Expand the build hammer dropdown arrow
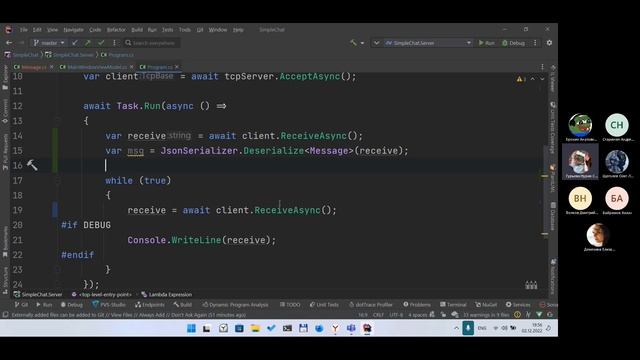 pyautogui.click(x=362, y=43)
